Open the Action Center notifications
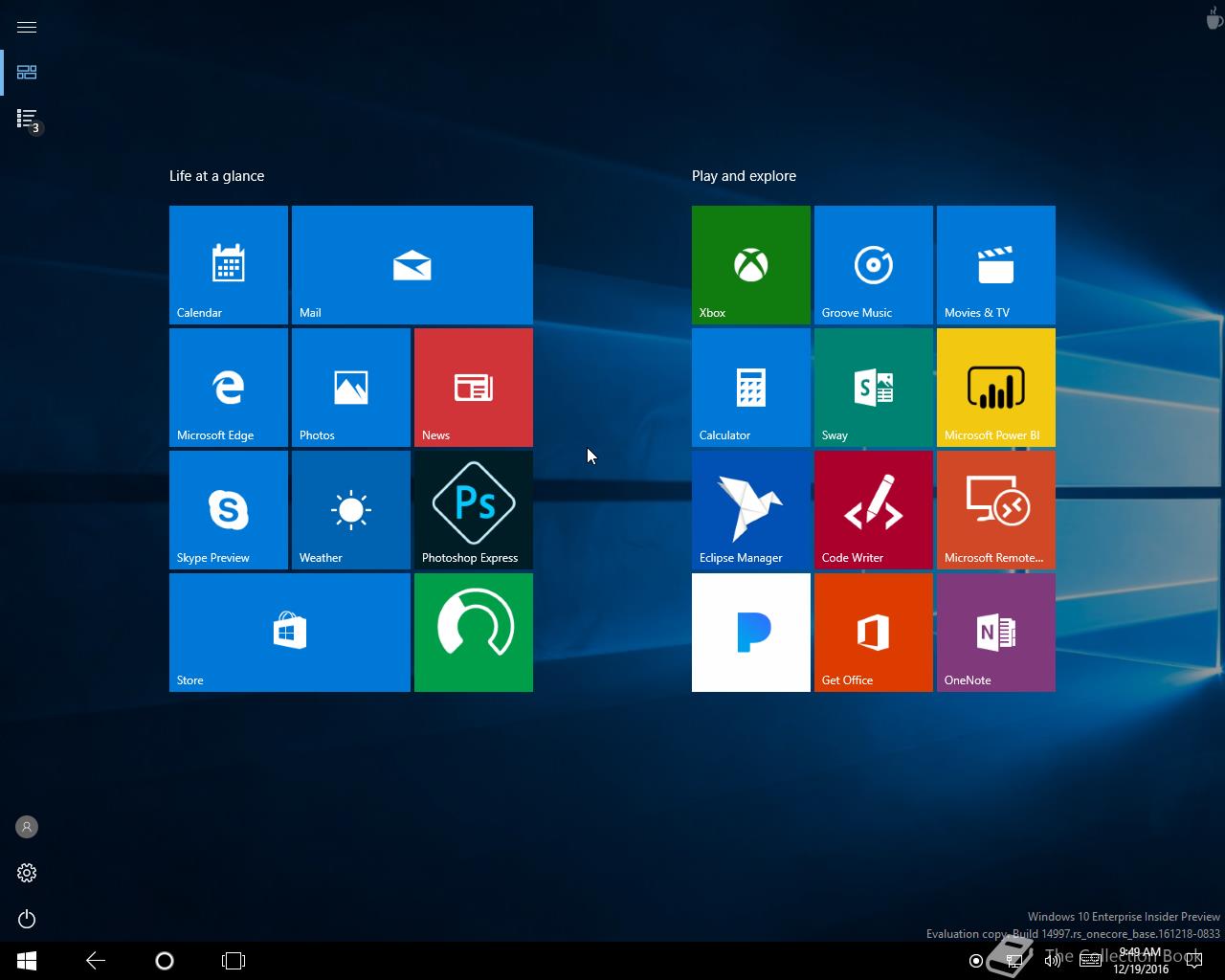This screenshot has width=1225, height=980. pos(1194,961)
